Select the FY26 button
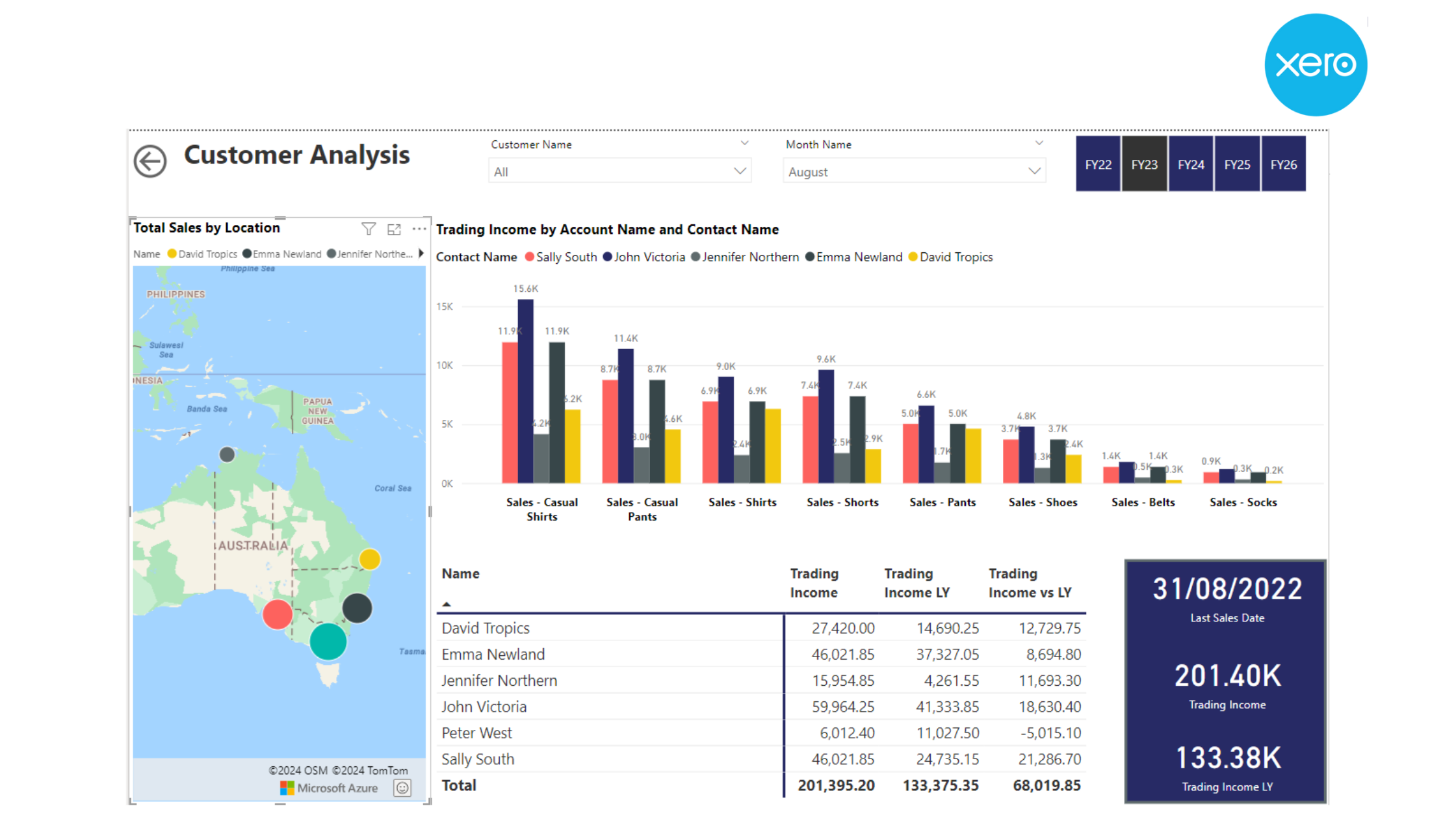The height and width of the screenshot is (819, 1456). tap(1284, 164)
